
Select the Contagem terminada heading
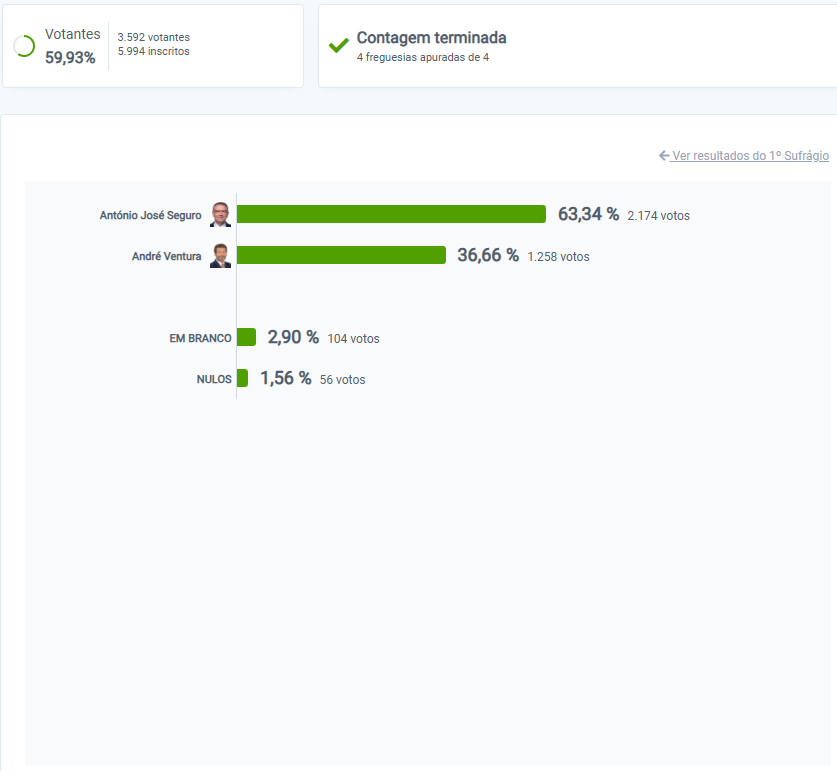pos(431,38)
